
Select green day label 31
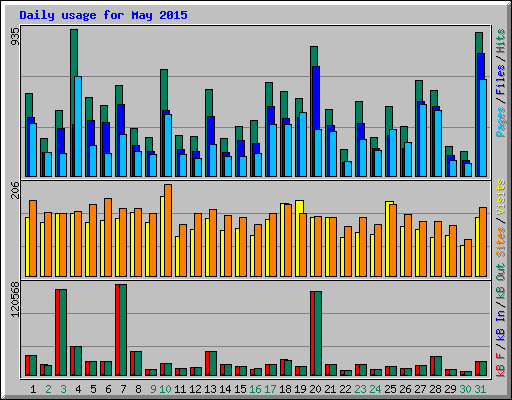pos(480,389)
